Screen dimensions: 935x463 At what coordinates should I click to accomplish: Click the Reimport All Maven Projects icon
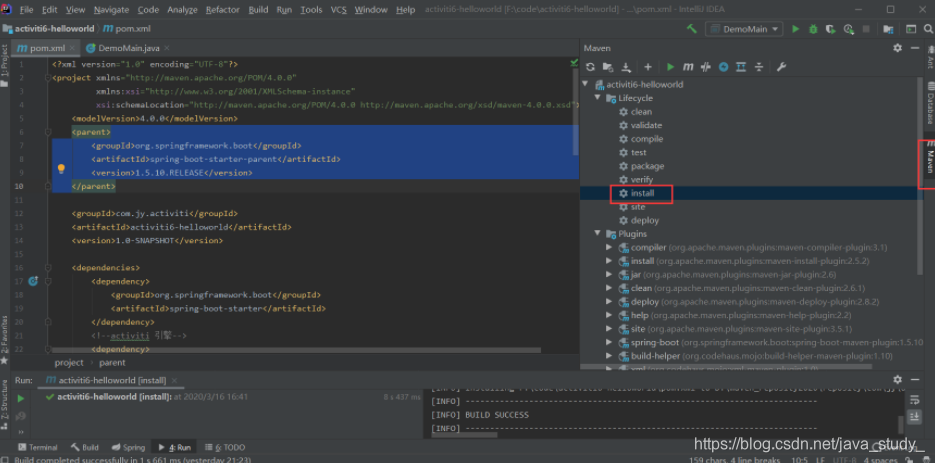(590, 67)
